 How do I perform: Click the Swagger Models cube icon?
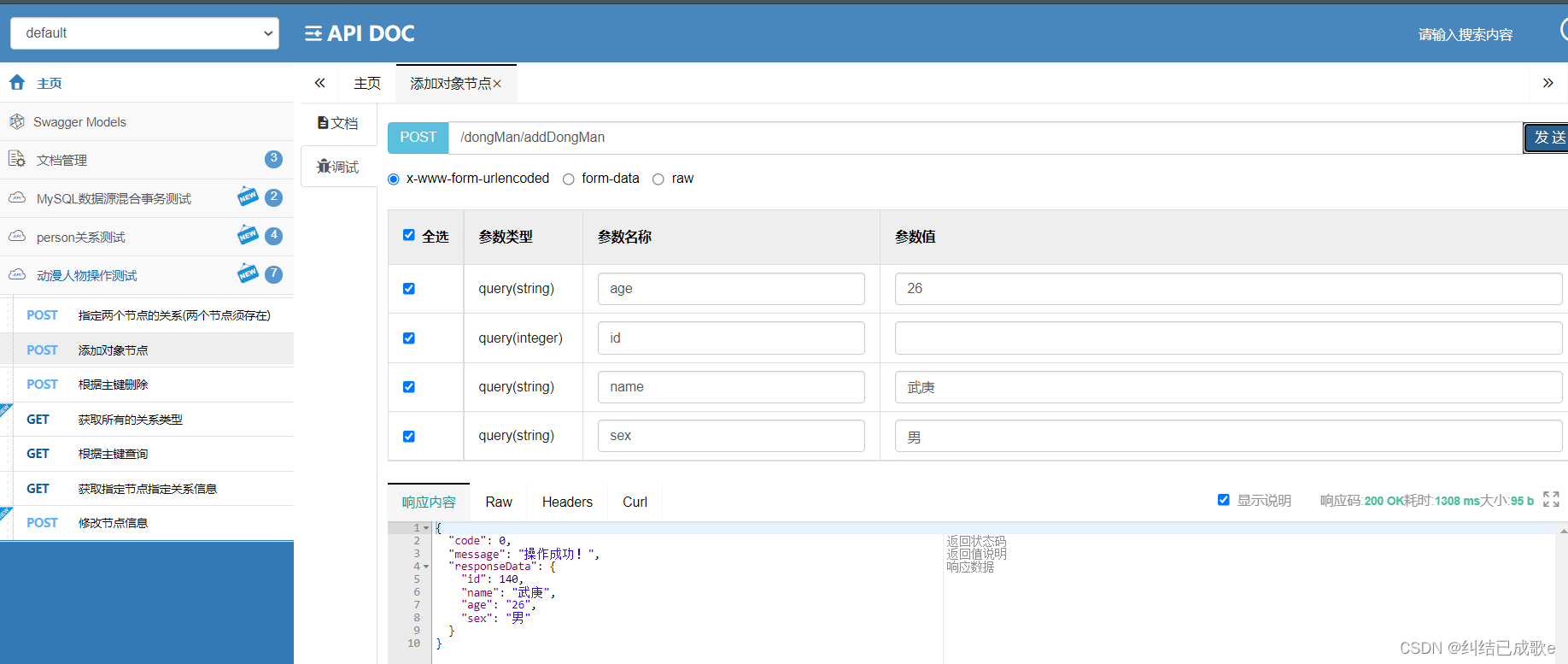pyautogui.click(x=17, y=121)
